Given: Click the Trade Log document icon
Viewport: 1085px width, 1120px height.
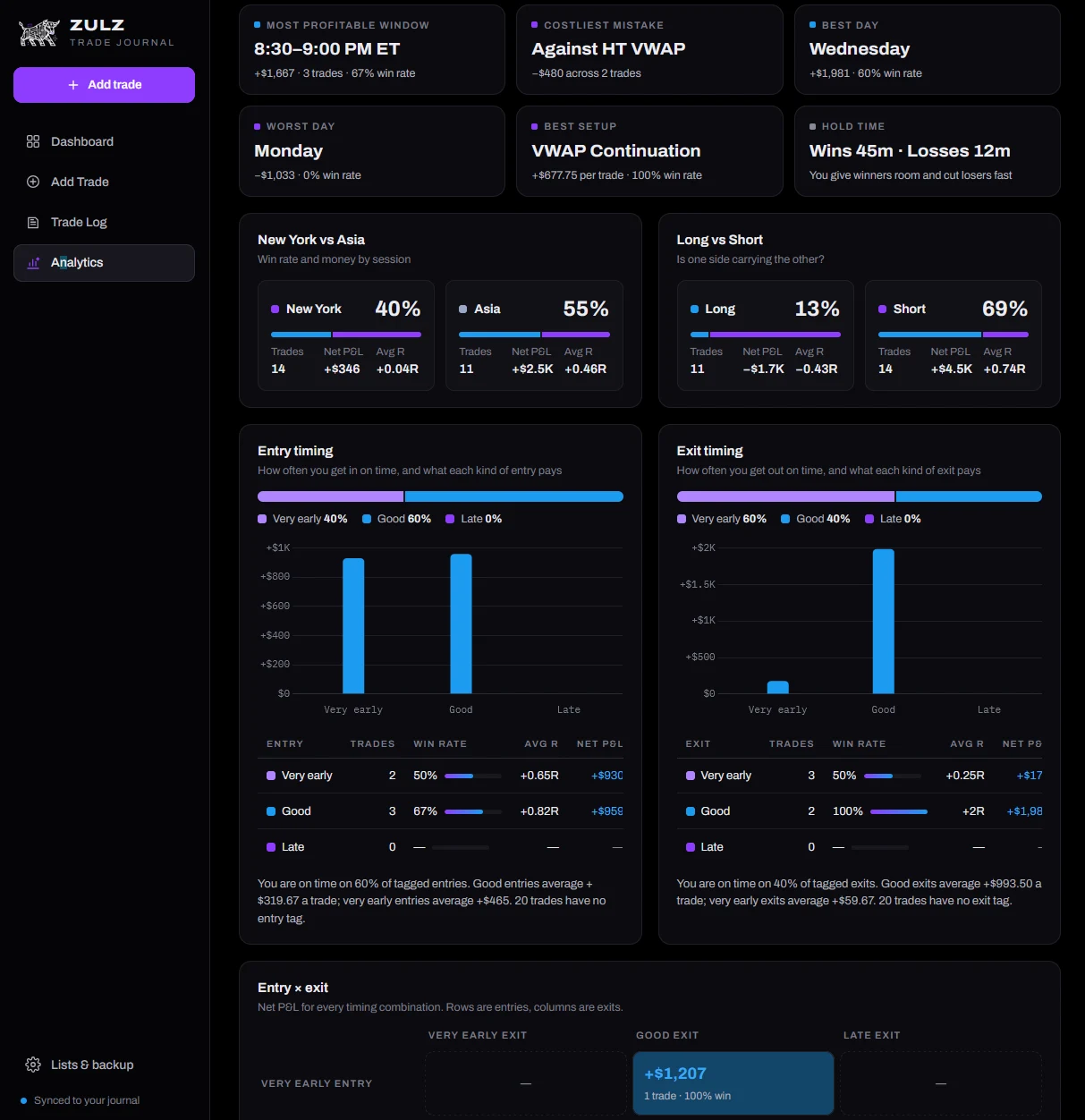Looking at the screenshot, I should tap(33, 222).
